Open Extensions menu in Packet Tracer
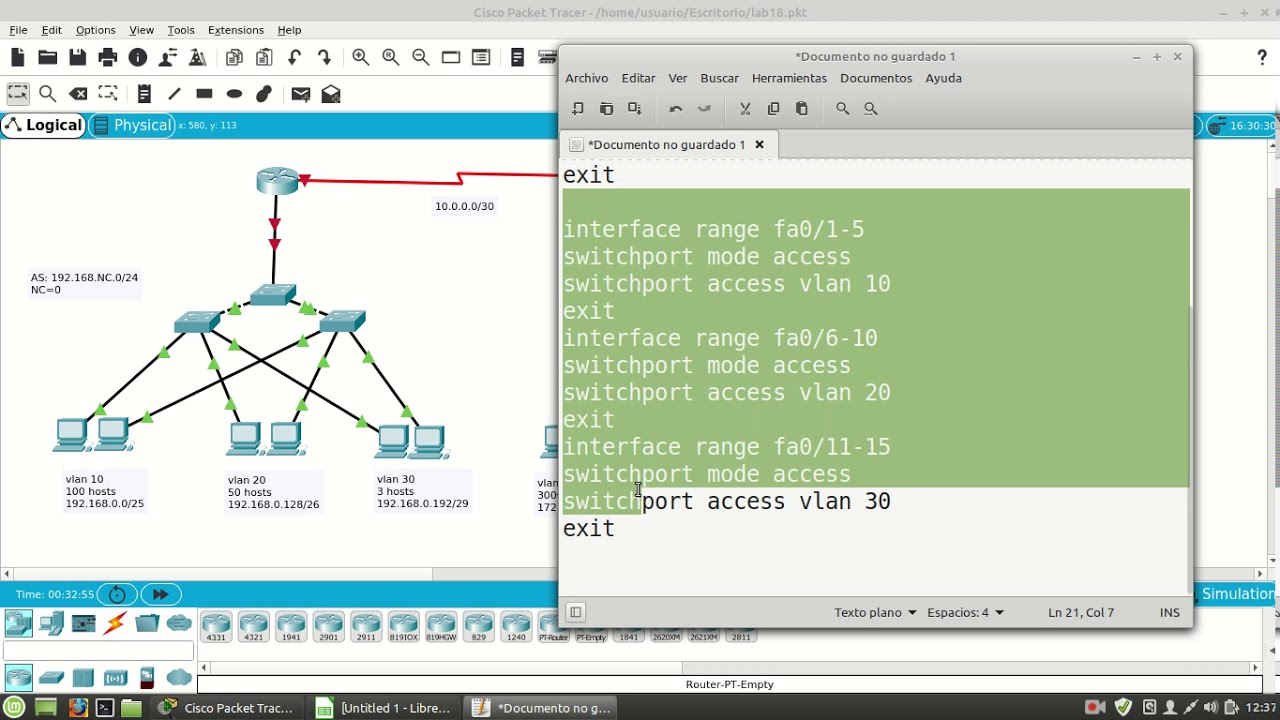Viewport: 1280px width, 720px height. click(236, 30)
